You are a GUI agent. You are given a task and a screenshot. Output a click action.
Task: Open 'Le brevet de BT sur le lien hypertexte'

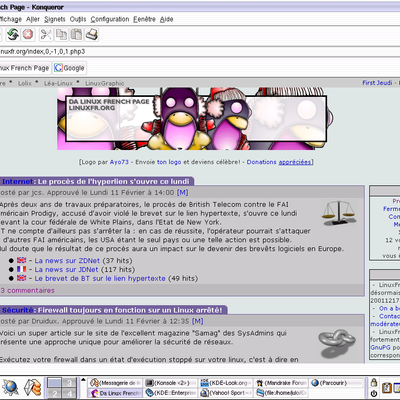coord(100,278)
